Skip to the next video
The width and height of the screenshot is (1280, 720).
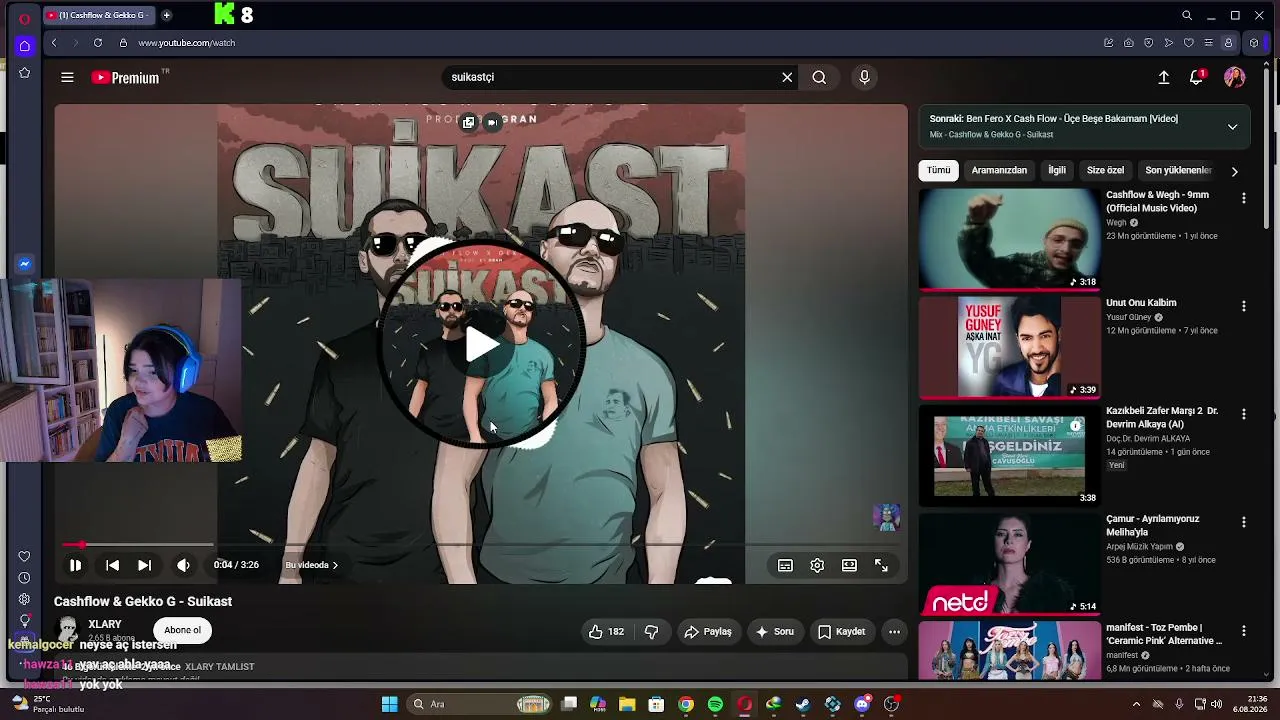144,565
